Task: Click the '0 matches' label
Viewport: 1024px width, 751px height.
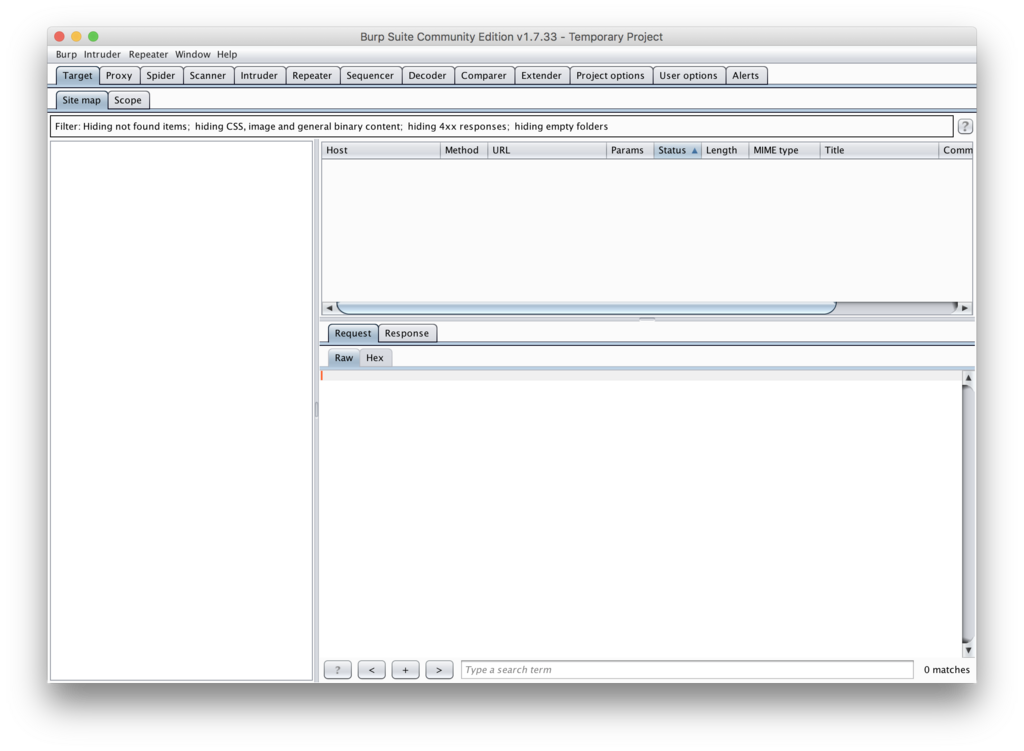Action: click(946, 669)
